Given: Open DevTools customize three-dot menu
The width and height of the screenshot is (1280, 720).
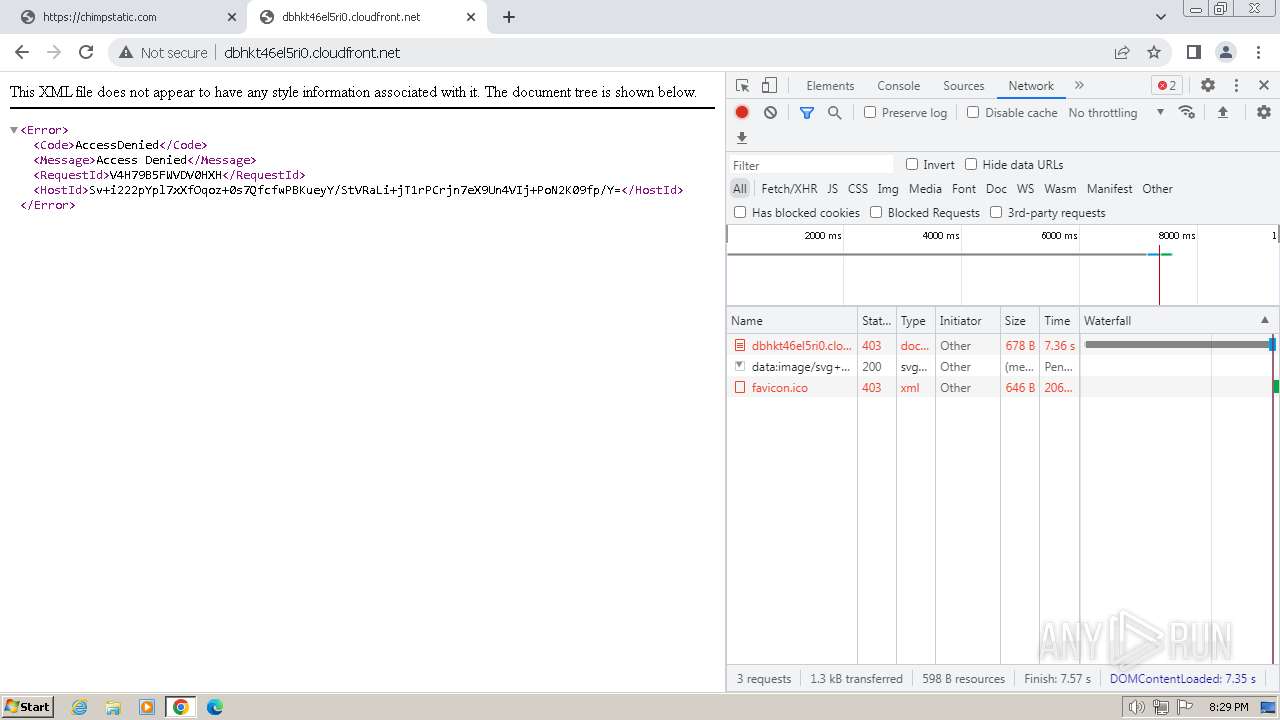Looking at the screenshot, I should [x=1236, y=85].
